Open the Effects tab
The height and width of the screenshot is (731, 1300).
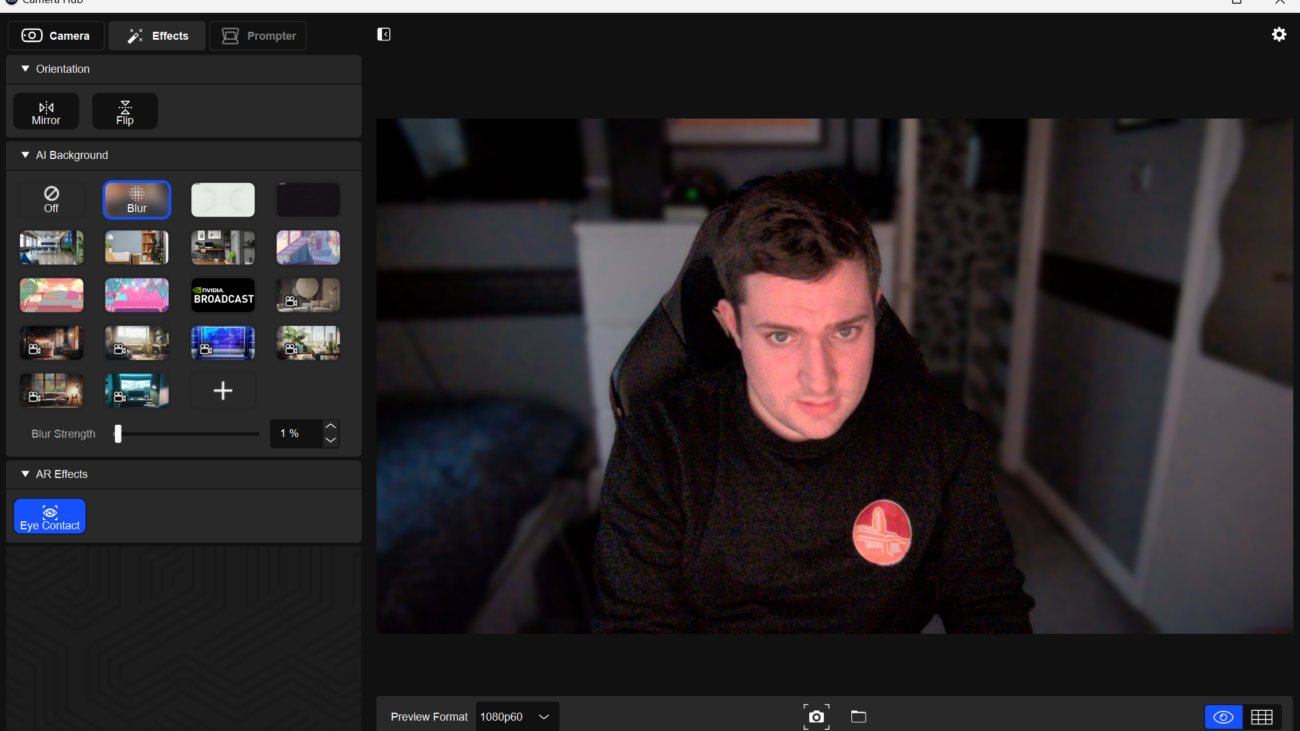click(x=157, y=36)
